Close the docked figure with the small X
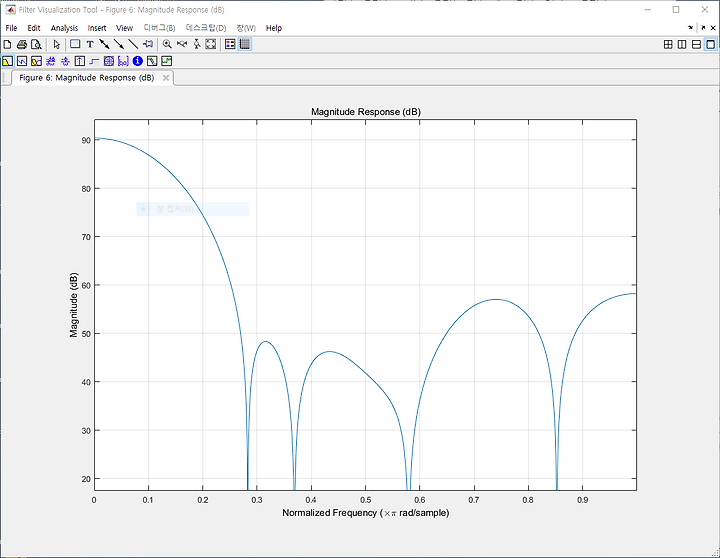The height and width of the screenshot is (558, 720). coord(713,28)
